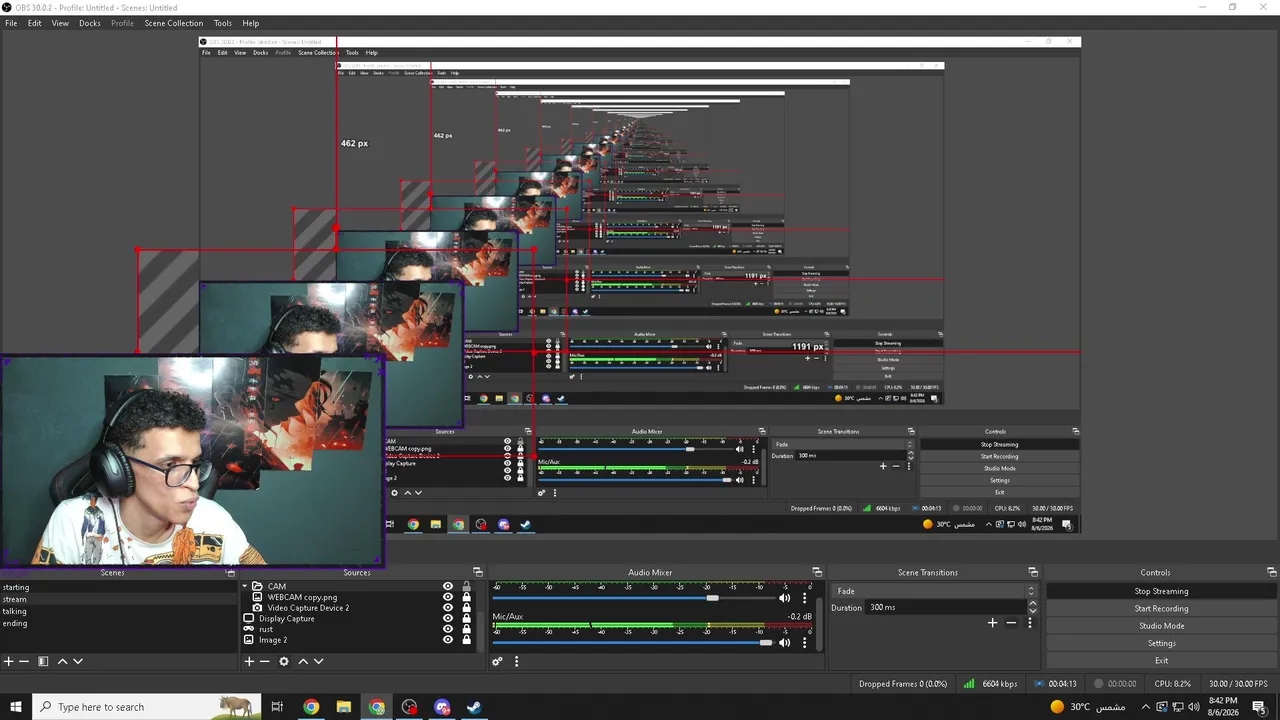Increase transition duration with up arrow

1033,603
